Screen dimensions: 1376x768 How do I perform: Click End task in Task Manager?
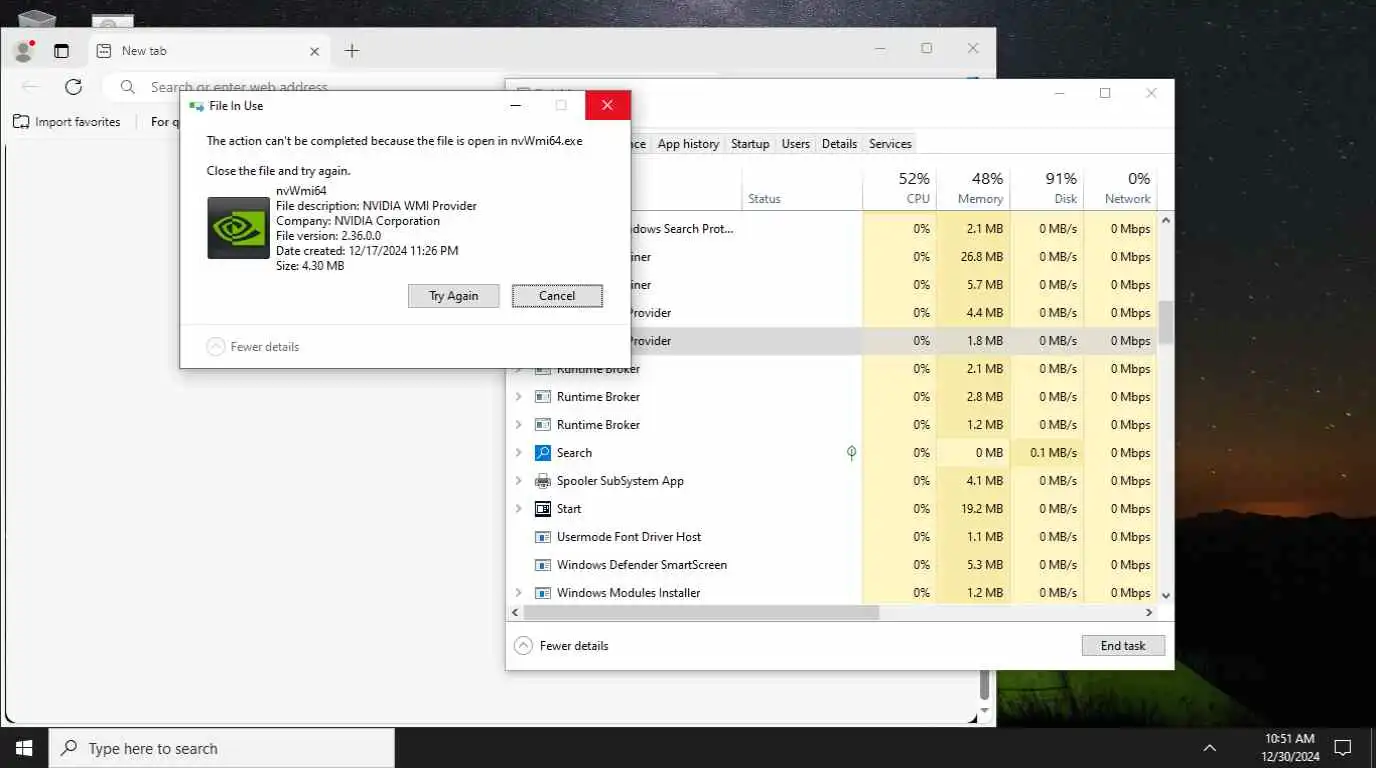click(1123, 646)
